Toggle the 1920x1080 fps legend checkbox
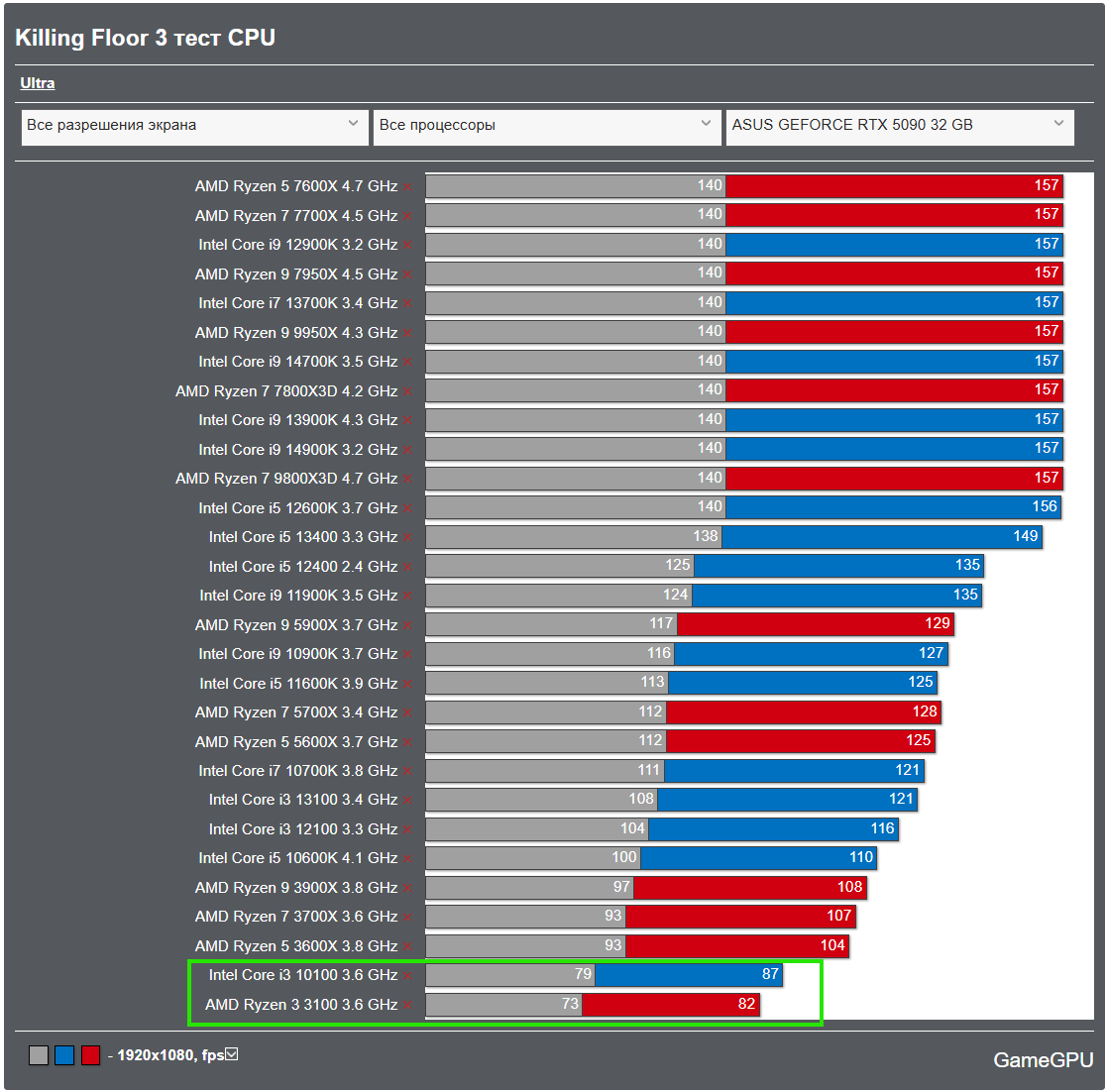This screenshot has height=1092, width=1106. [231, 1054]
